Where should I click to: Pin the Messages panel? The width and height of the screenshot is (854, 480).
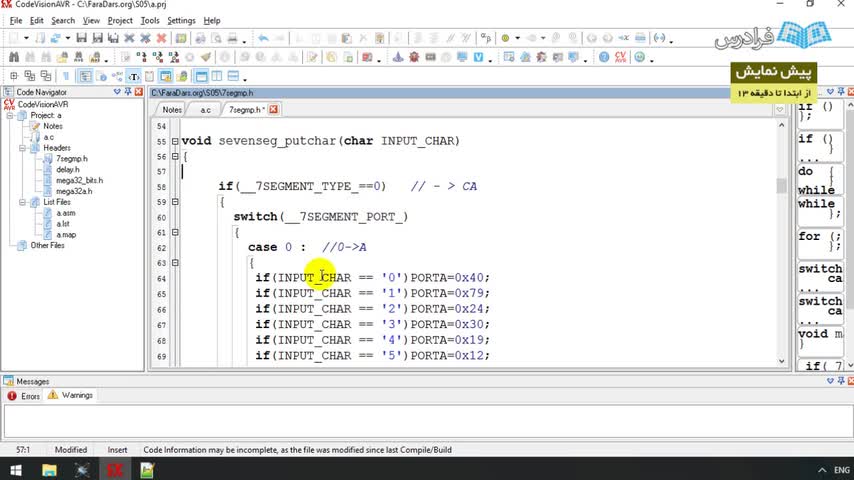tap(841, 381)
